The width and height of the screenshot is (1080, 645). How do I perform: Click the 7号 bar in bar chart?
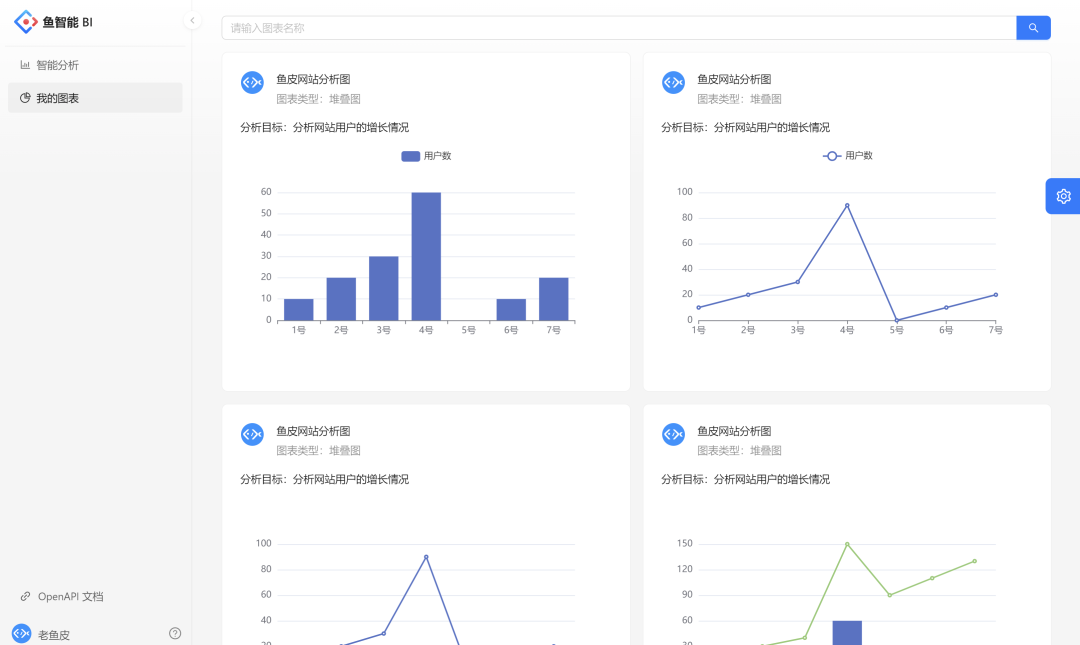(x=553, y=299)
